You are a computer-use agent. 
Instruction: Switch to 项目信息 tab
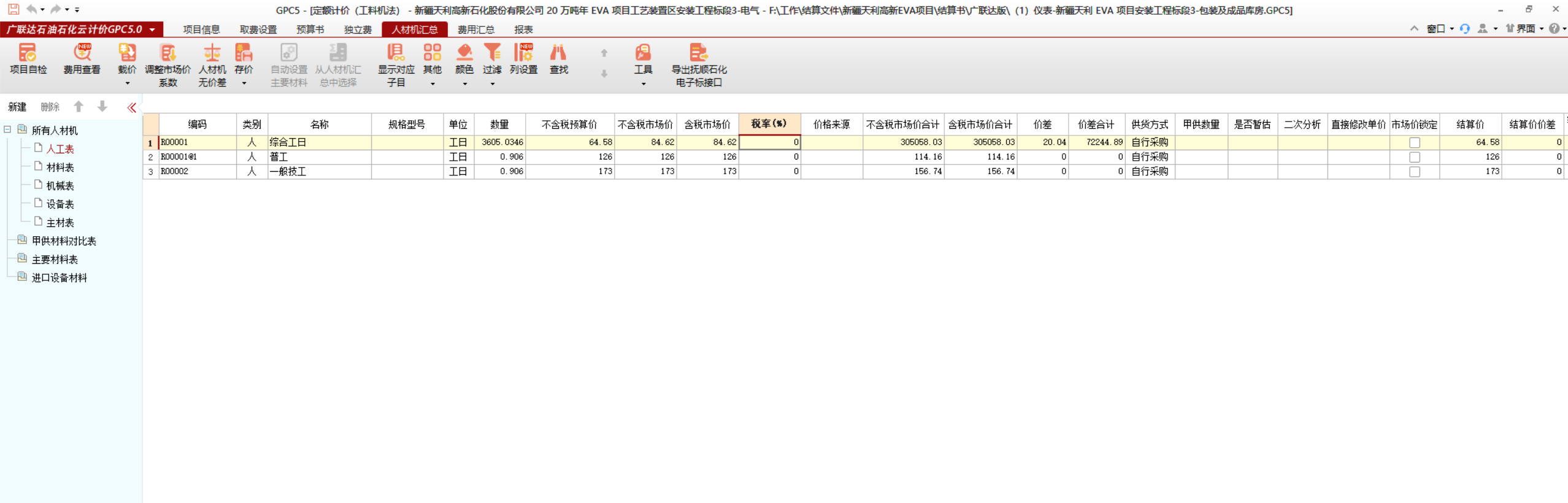(x=201, y=29)
